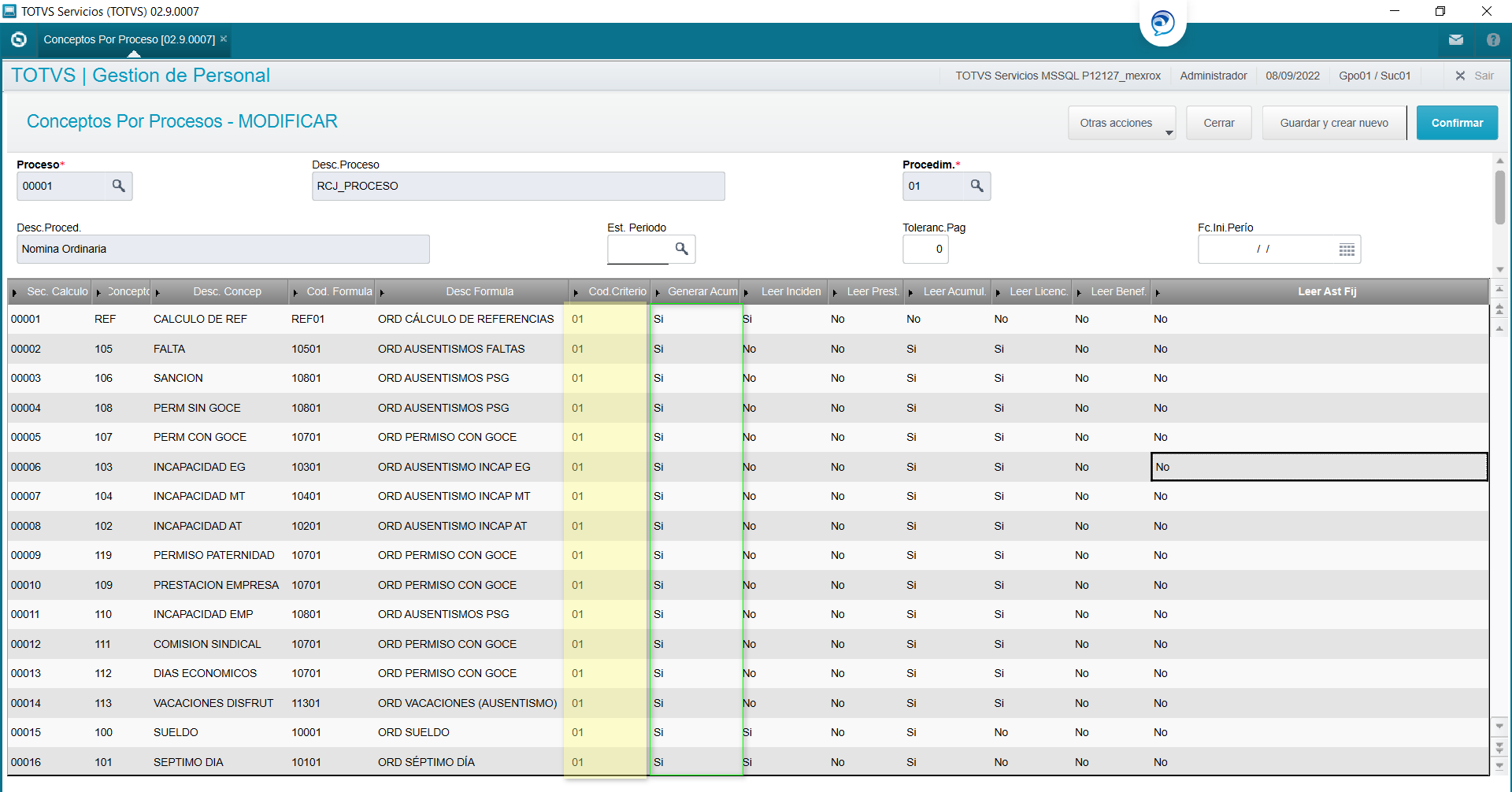The image size is (1512, 792).
Task: Expand the Otras acciones dropdown
Action: (1121, 123)
